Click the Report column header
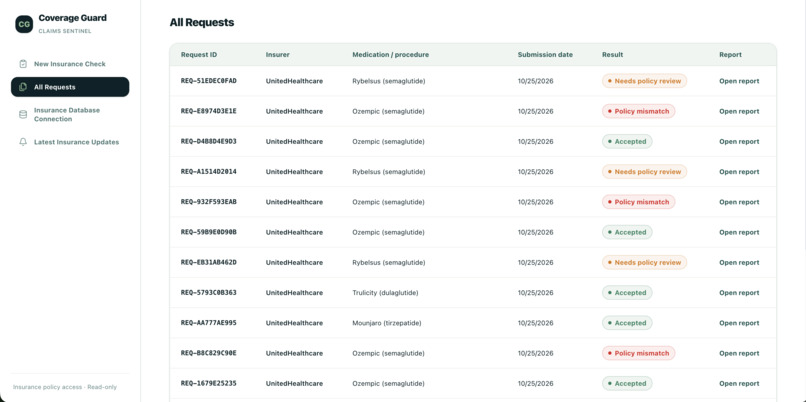Screen dimensions: 806x402 click(730, 54)
